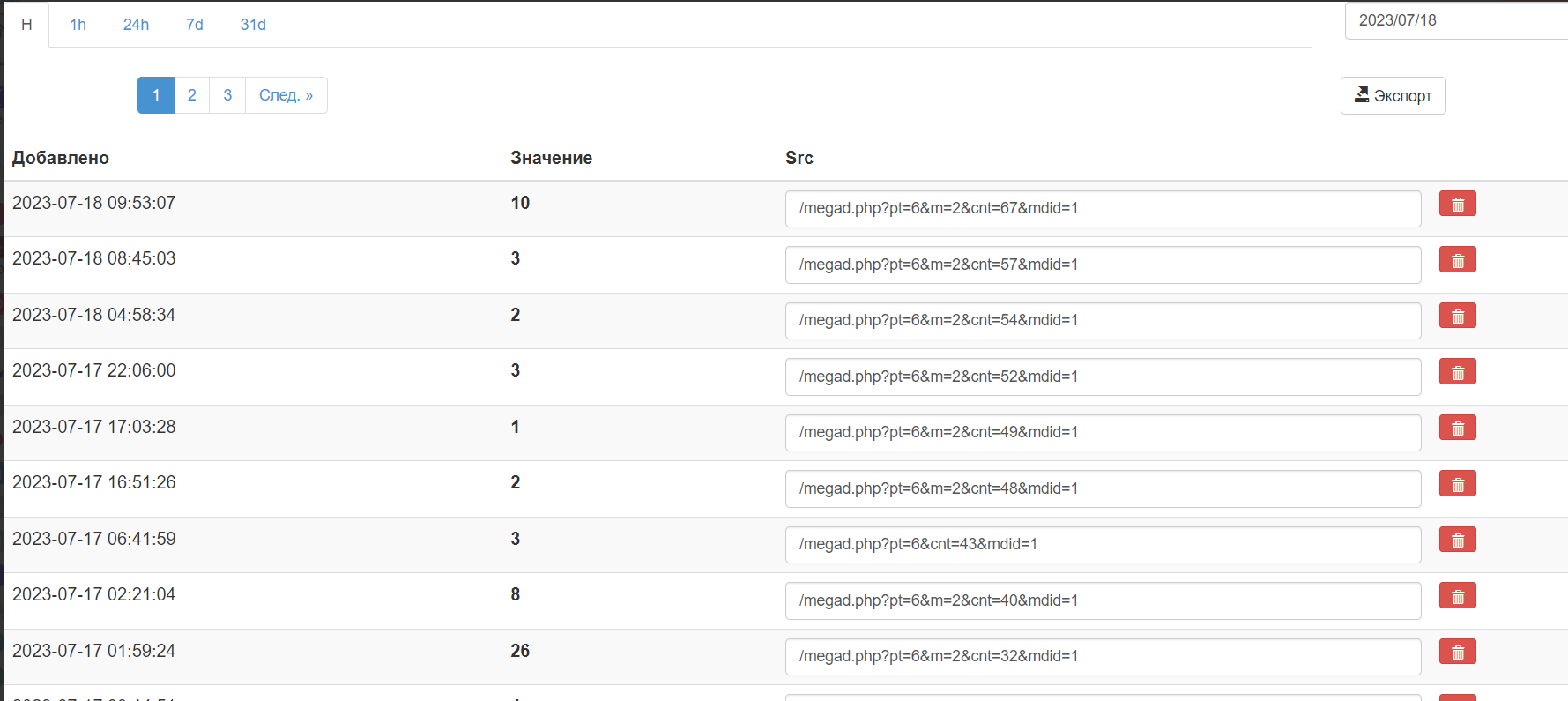Viewport: 1568px width, 701px height.
Task: Click the Src field containing cnt=67
Action: [1103, 209]
